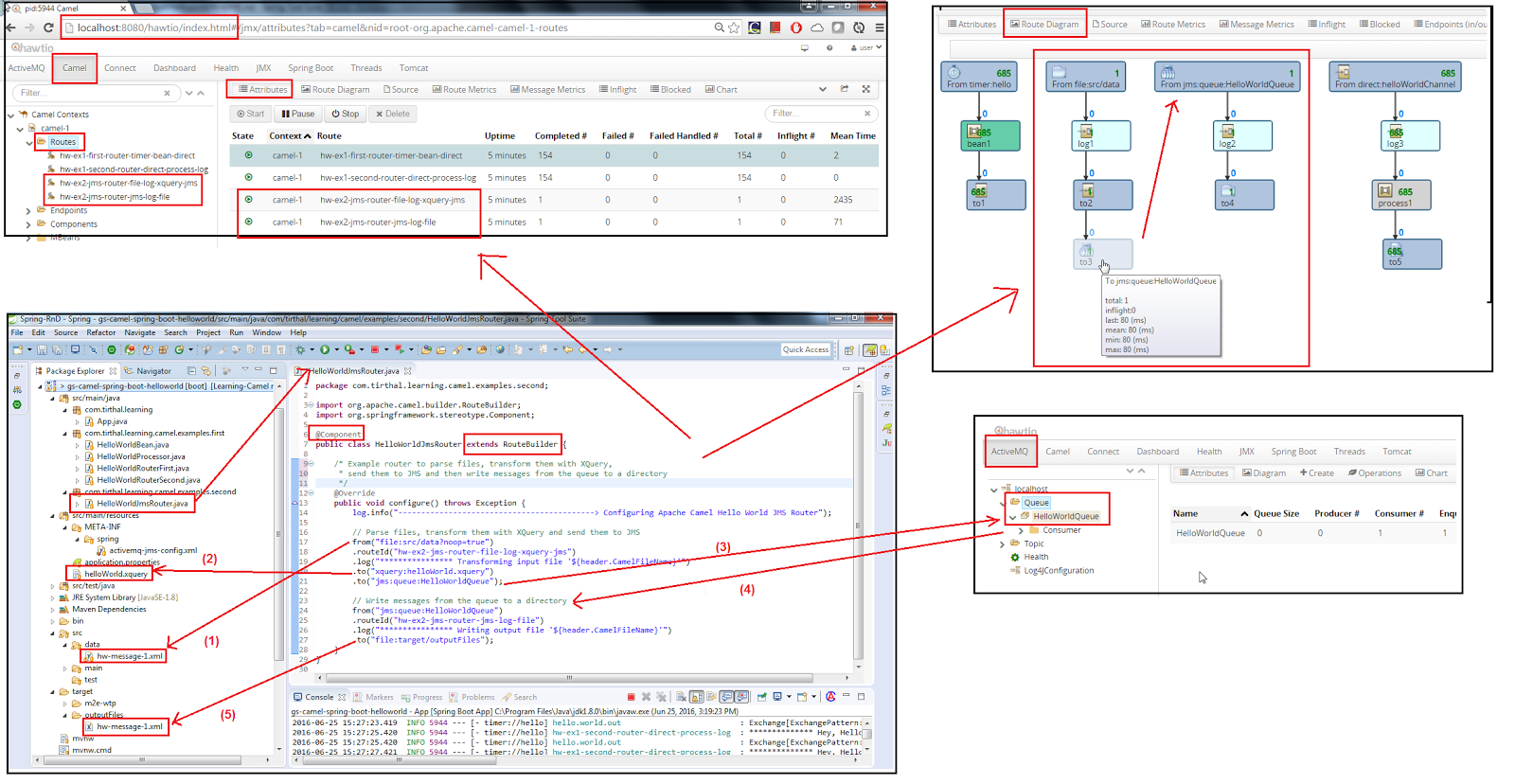Open the Navigate menu in STS
1515x784 pixels.
[x=140, y=332]
